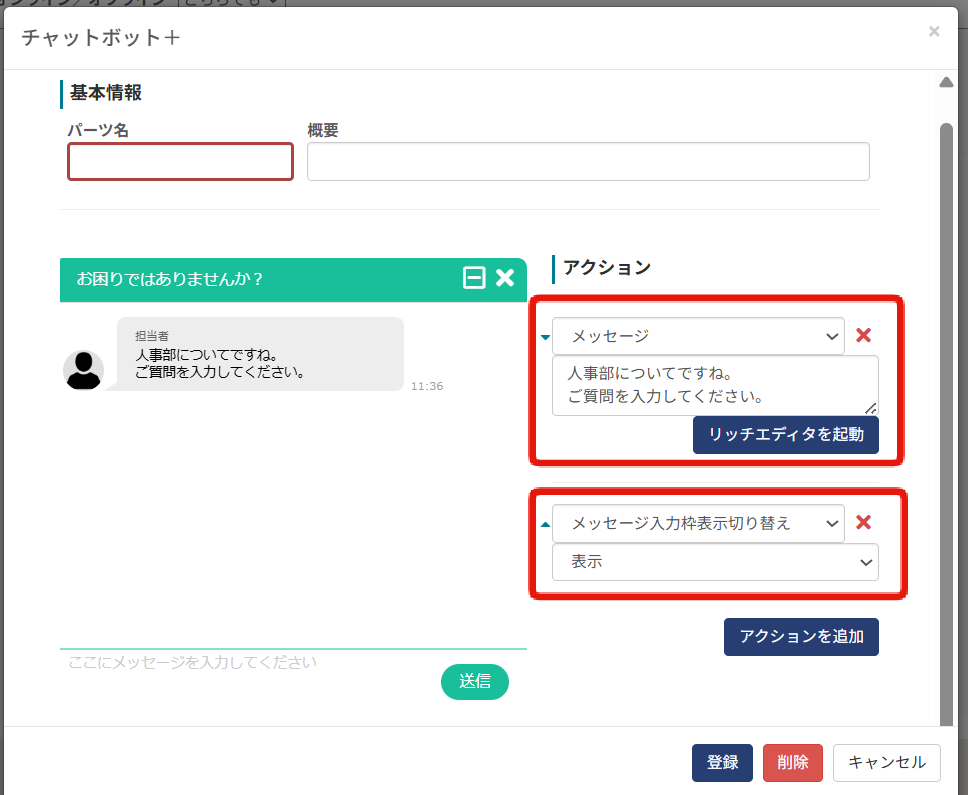Close the チャットボット+ dialog
The image size is (968, 795).
(x=934, y=31)
